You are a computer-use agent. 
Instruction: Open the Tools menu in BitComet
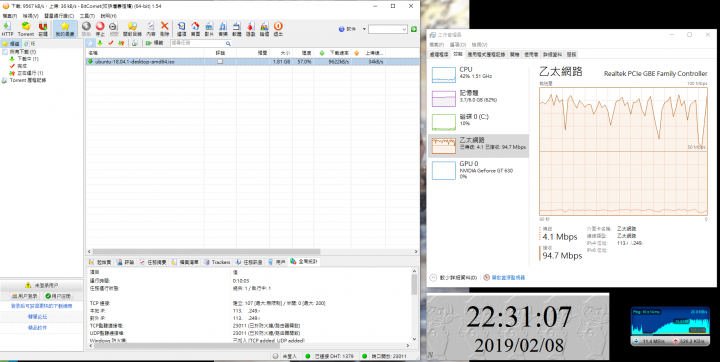pos(86,16)
